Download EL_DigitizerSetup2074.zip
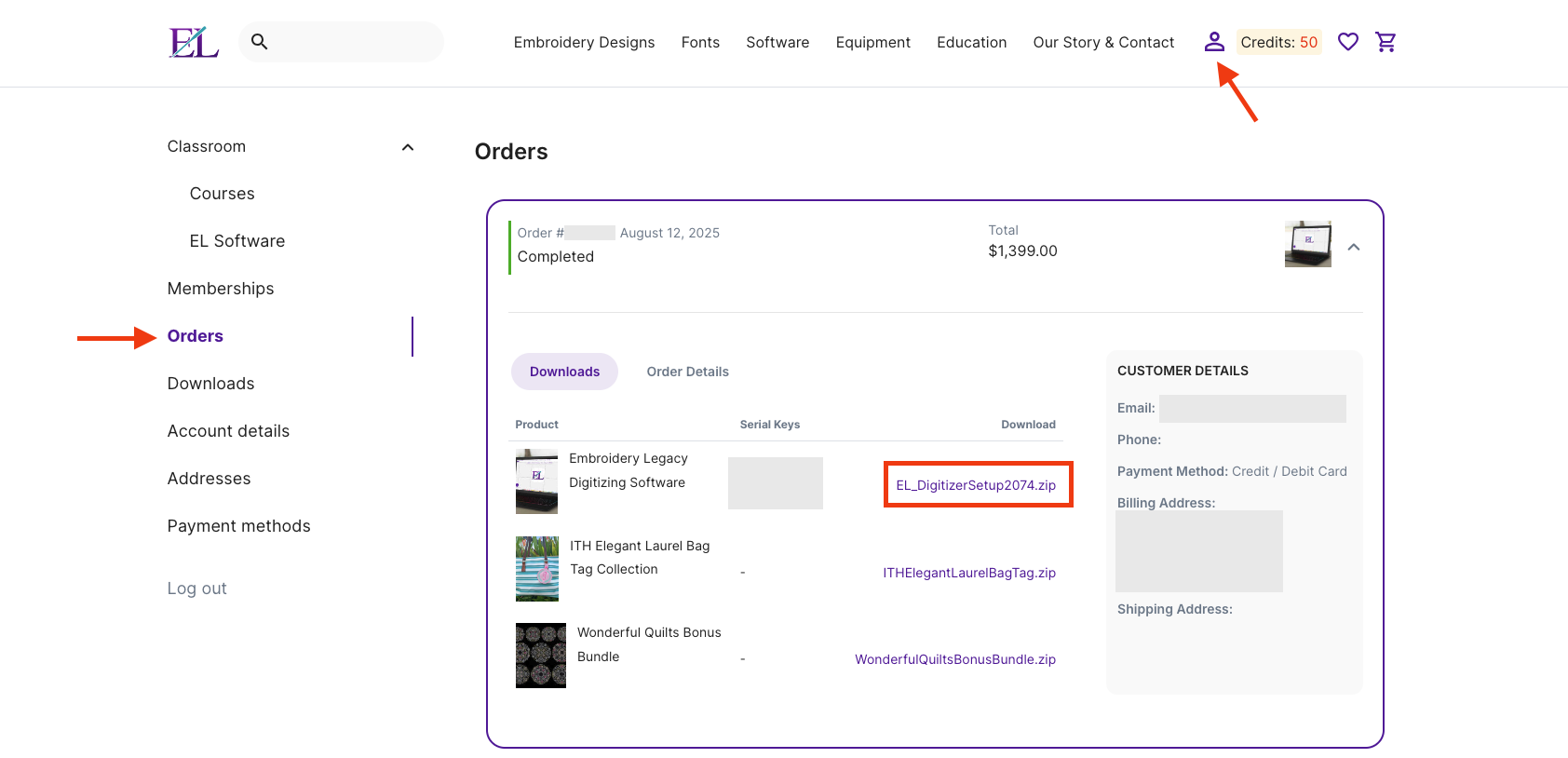1568x758 pixels. coord(976,485)
